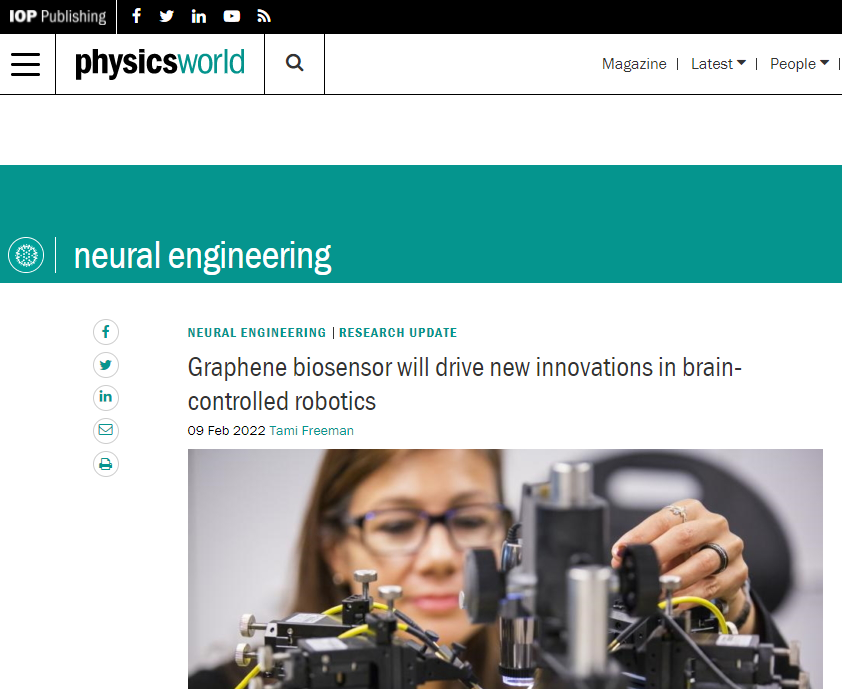This screenshot has height=689, width=842.
Task: Open the hamburger navigation menu
Action: pos(26,64)
